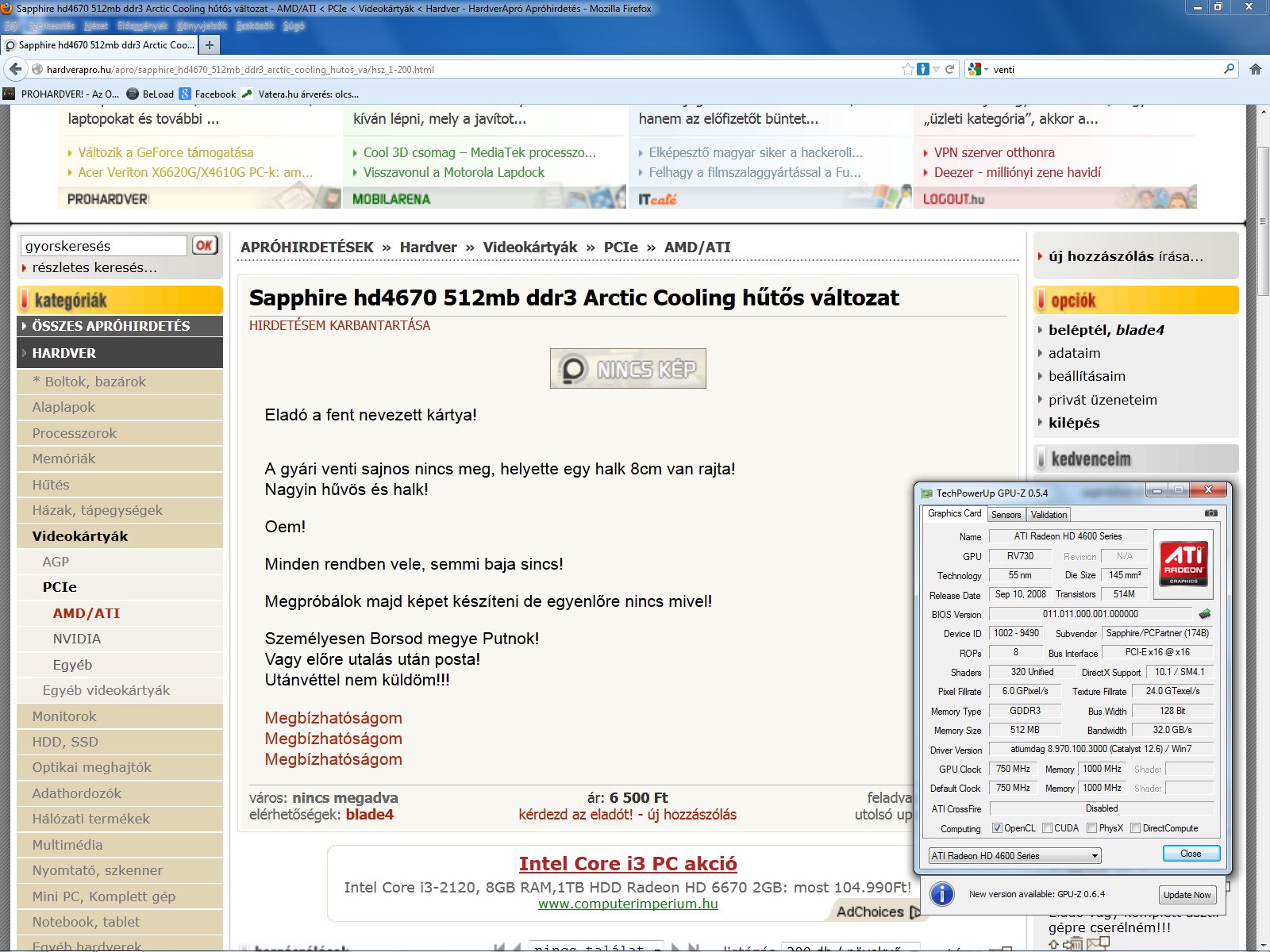Screen dimensions: 1270x952
Task: Go back with the Firefox back arrow
Action: point(15,69)
